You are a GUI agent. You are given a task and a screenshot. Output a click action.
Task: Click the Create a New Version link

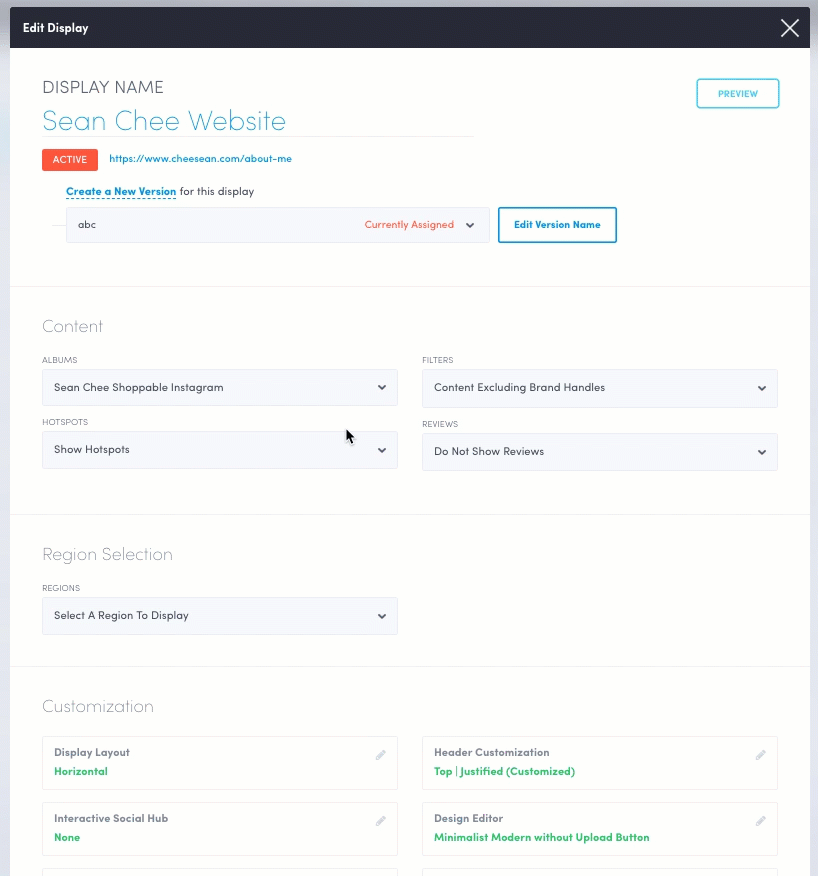pyautogui.click(x=121, y=192)
